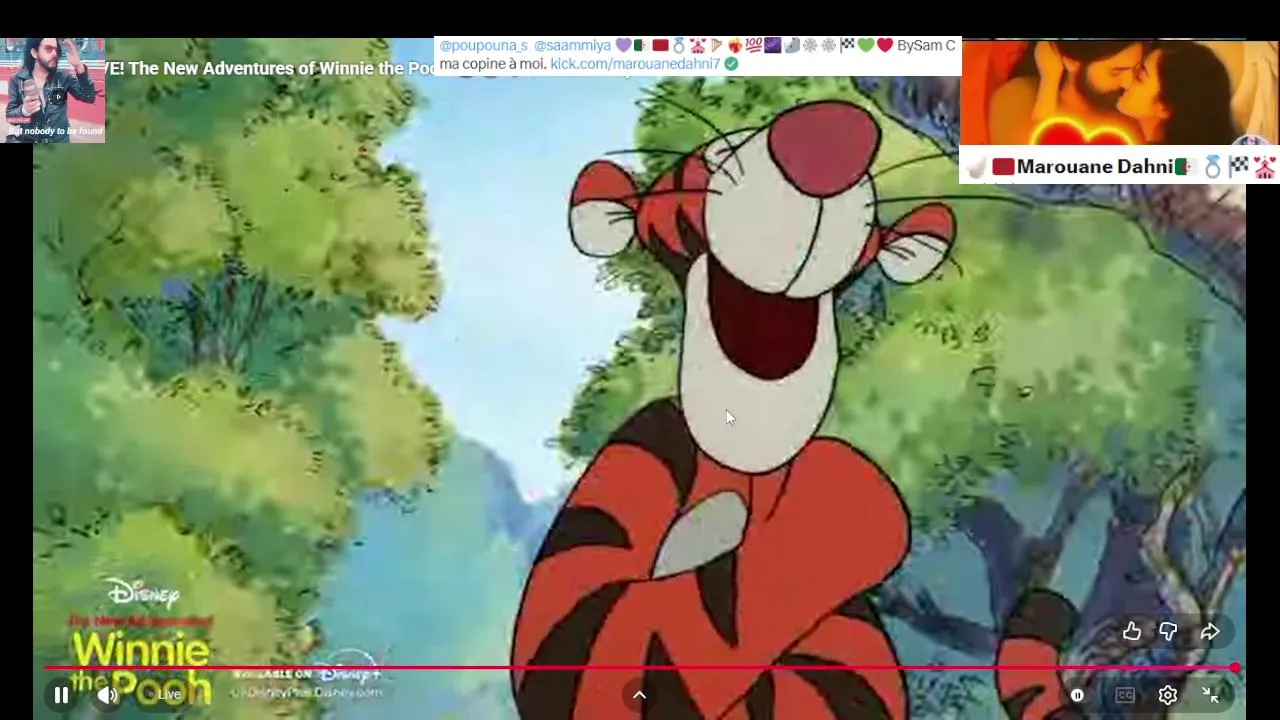This screenshot has height=720, width=1280.
Task: Like the video with thumbs up
Action: (x=1132, y=631)
